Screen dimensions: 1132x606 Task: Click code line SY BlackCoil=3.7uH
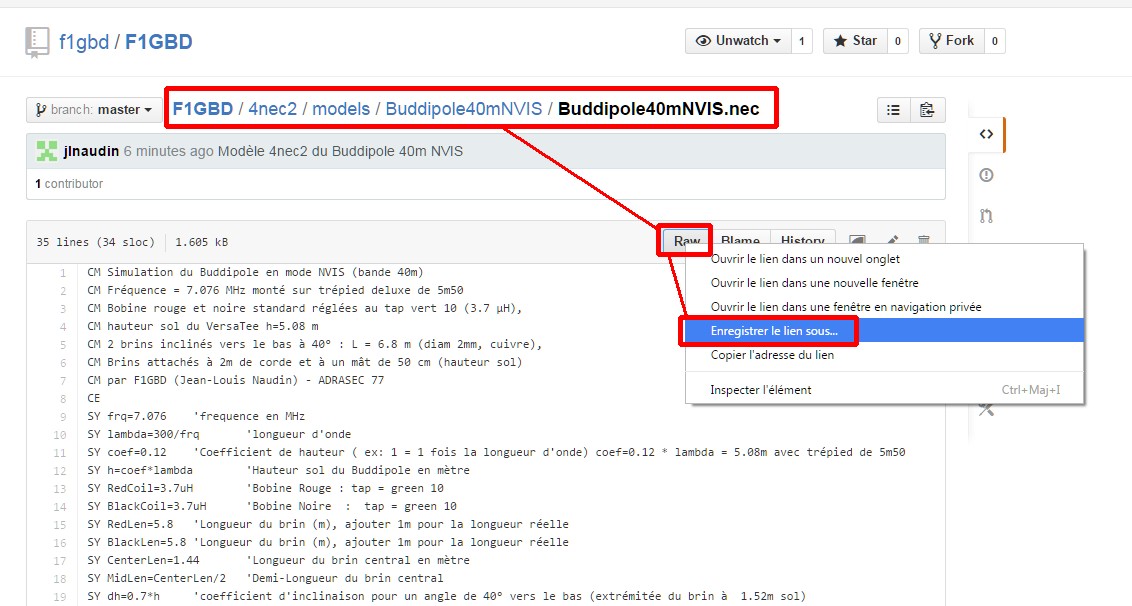click(272, 506)
